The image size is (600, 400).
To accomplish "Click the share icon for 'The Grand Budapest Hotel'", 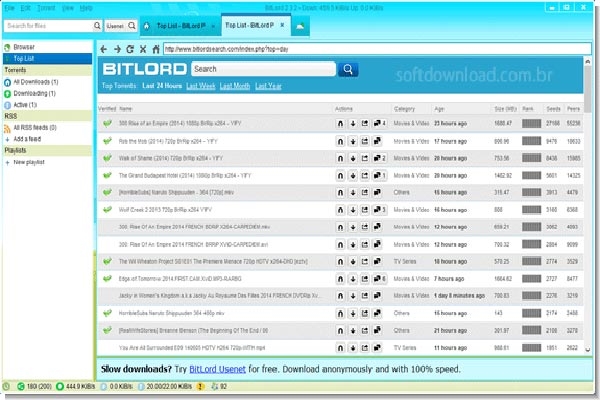I will coord(365,176).
